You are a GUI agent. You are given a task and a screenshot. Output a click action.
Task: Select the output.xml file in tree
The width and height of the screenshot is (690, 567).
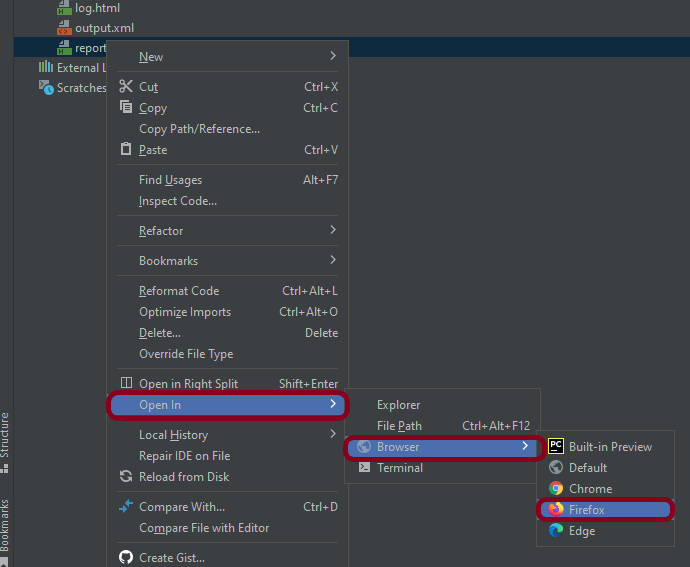pyautogui.click(x=104, y=28)
